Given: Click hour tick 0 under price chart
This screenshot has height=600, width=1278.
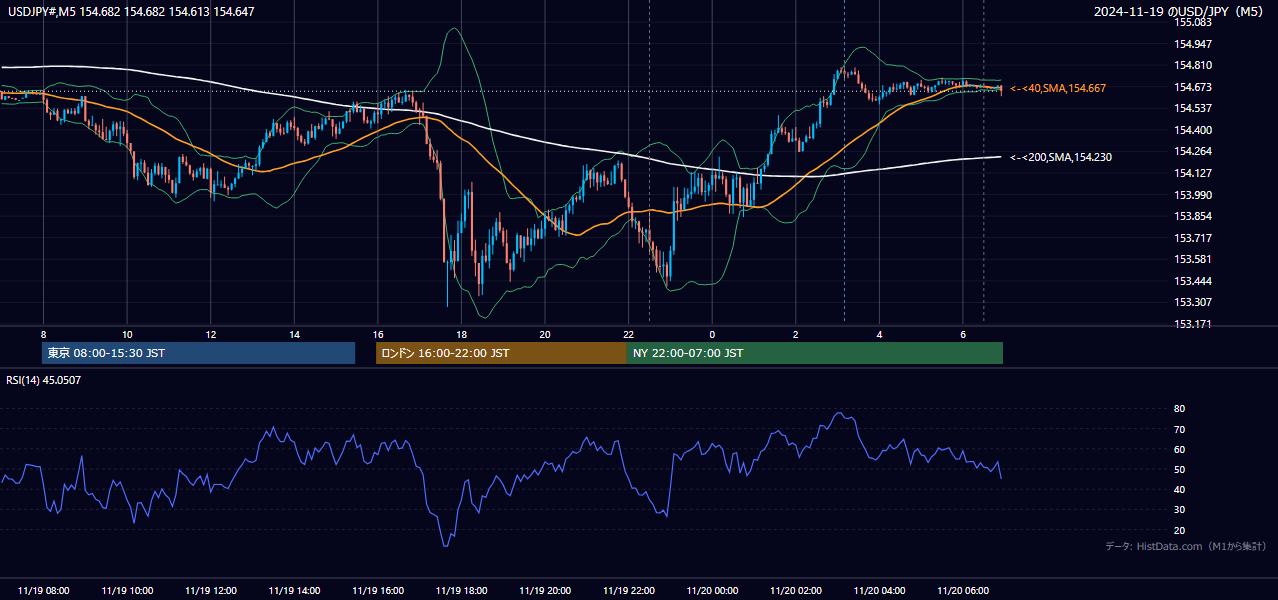Looking at the screenshot, I should pos(712,334).
